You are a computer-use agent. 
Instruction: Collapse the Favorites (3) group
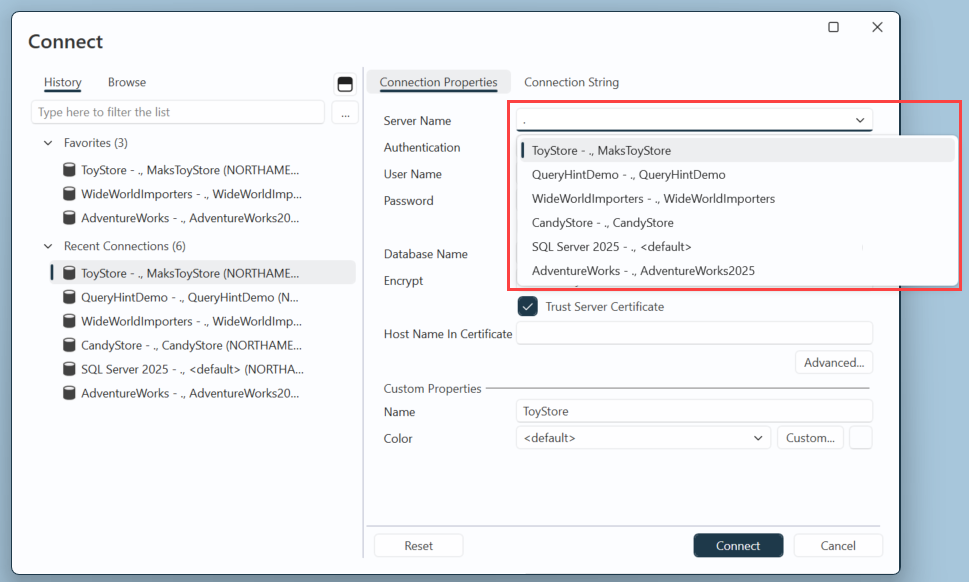pyautogui.click(x=48, y=143)
